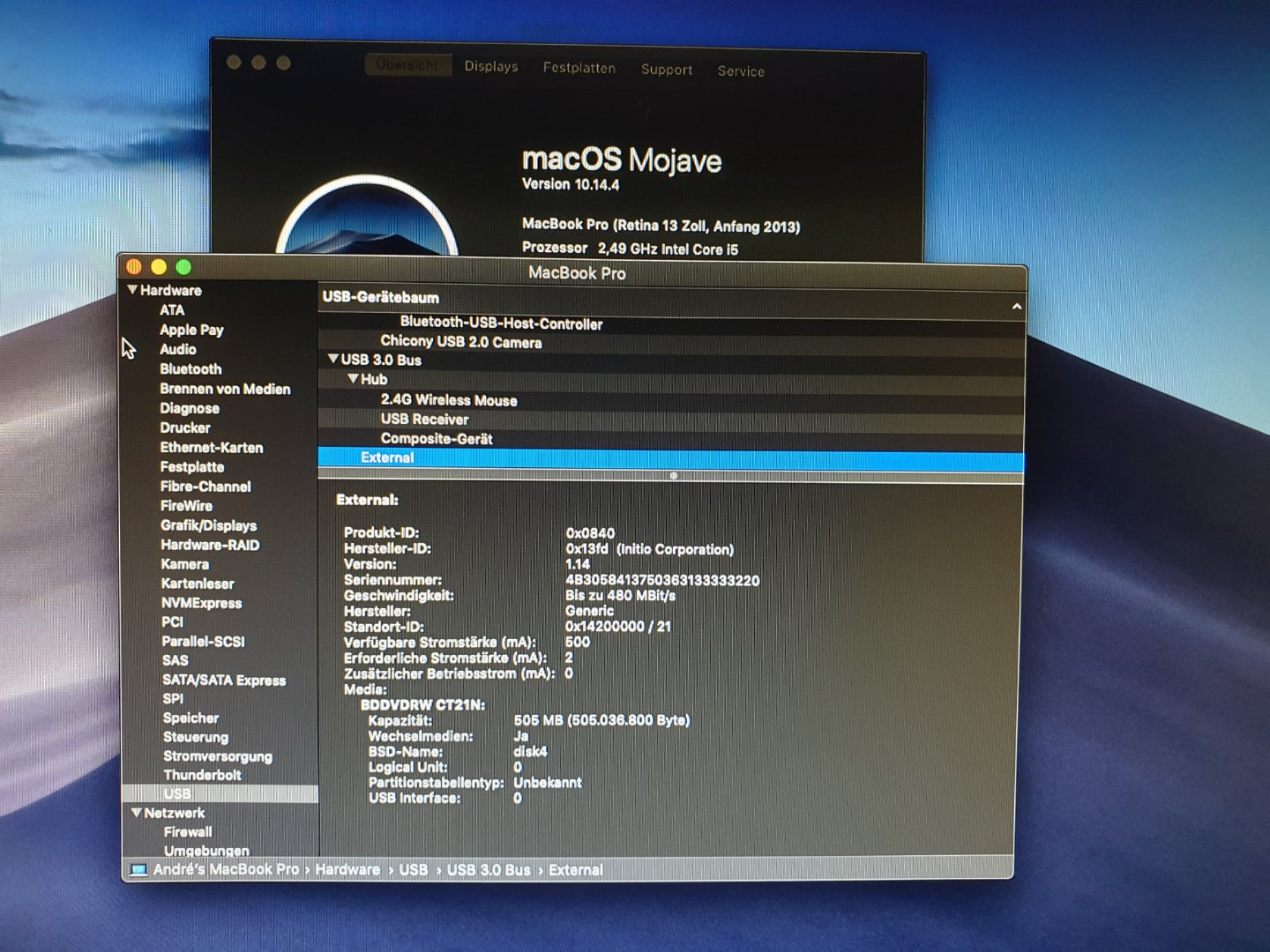Select Chicony USB 2.0 Camera row

(461, 342)
